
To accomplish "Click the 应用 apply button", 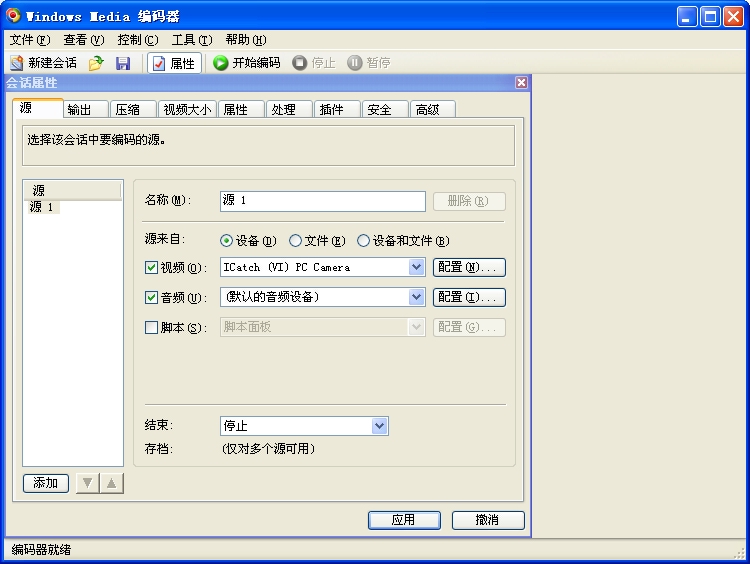I will 404,520.
